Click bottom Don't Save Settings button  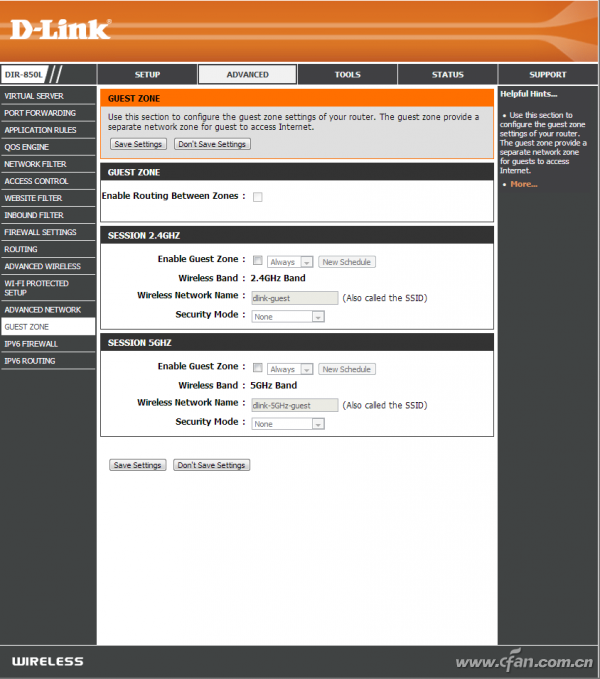coord(211,465)
